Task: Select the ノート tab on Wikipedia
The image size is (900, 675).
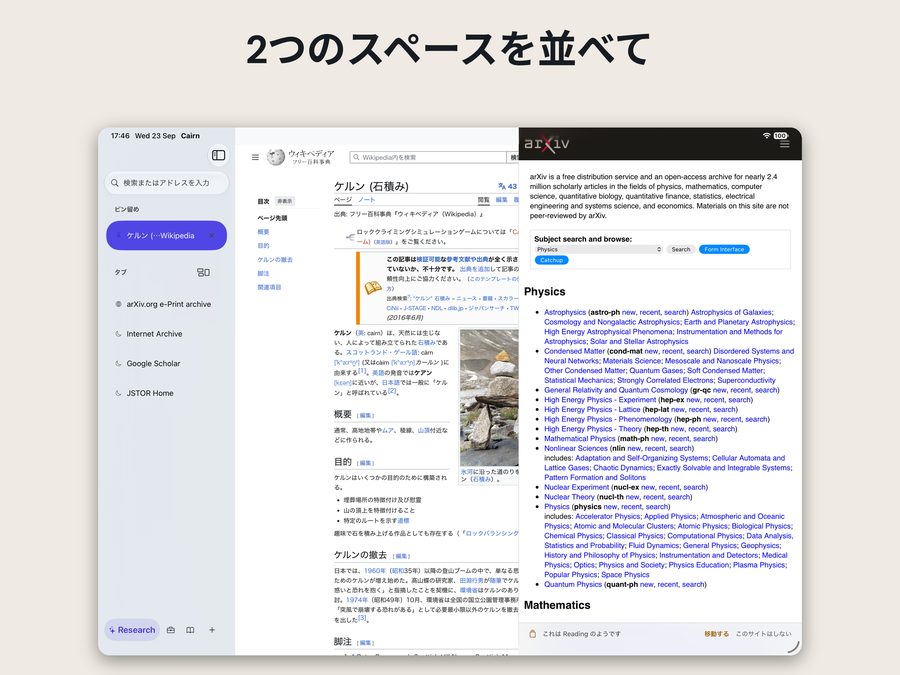Action: (x=366, y=200)
